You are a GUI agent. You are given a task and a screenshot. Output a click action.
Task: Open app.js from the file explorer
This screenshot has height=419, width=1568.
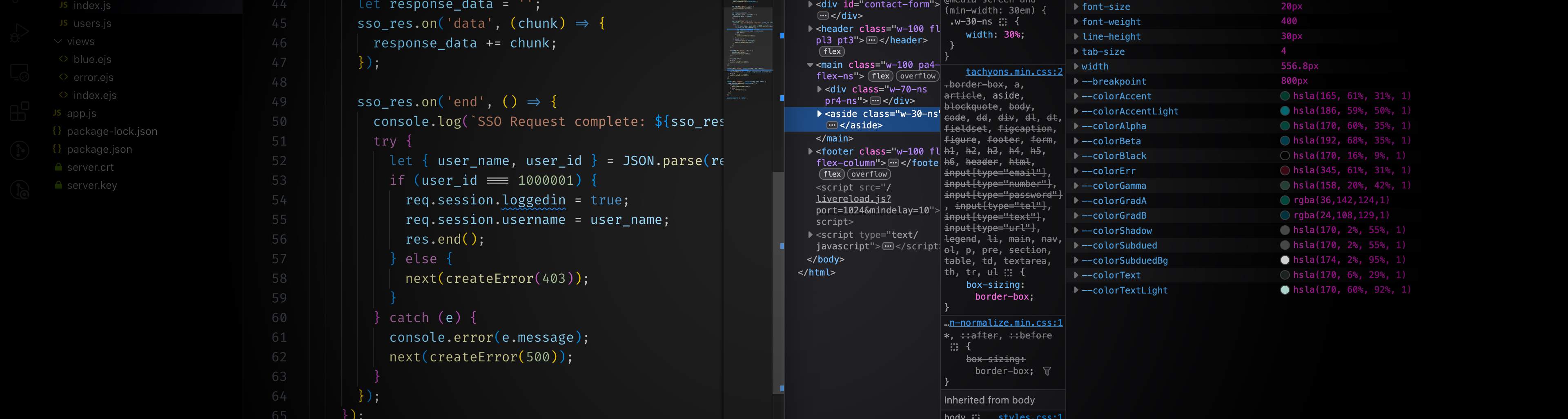pos(82,113)
